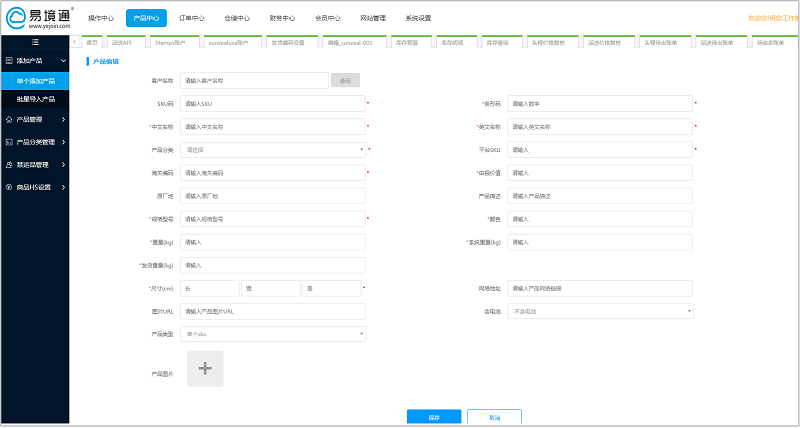
Task: Click the 取消 button
Action: click(494, 417)
